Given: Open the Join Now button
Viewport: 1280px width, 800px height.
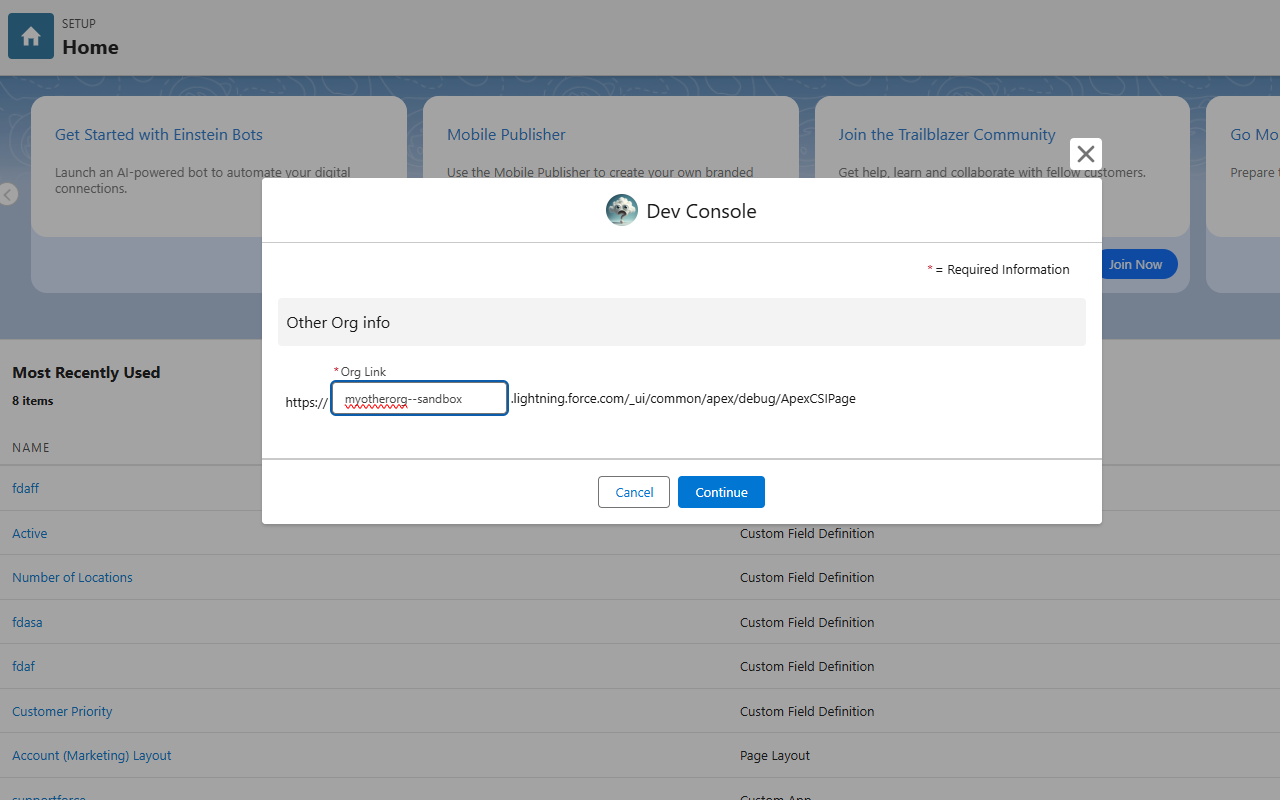Looking at the screenshot, I should point(1135,264).
